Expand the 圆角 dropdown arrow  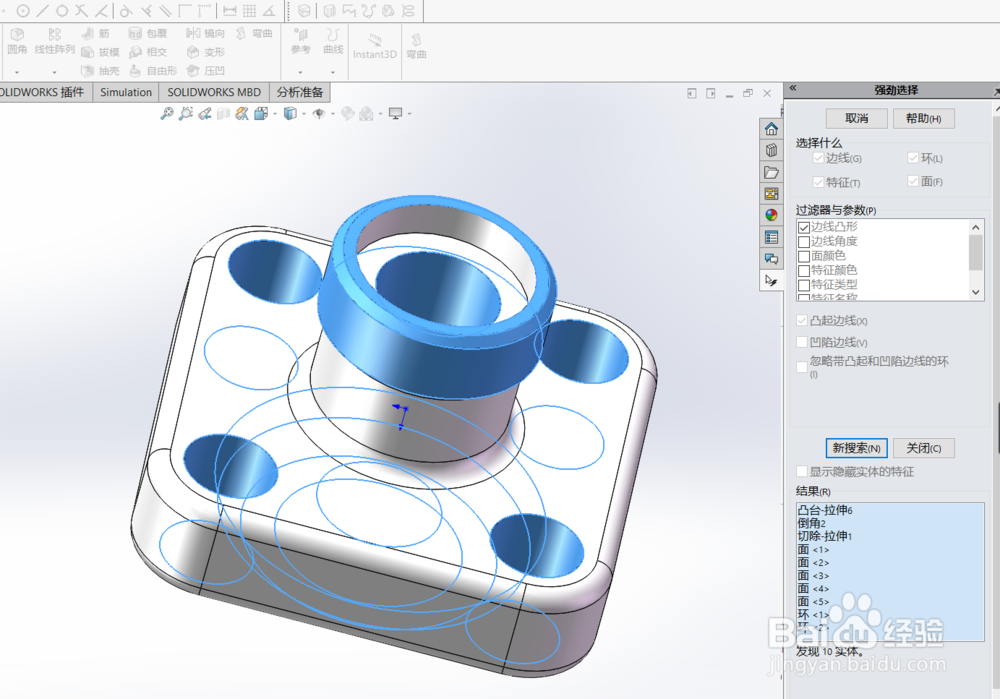[x=17, y=72]
